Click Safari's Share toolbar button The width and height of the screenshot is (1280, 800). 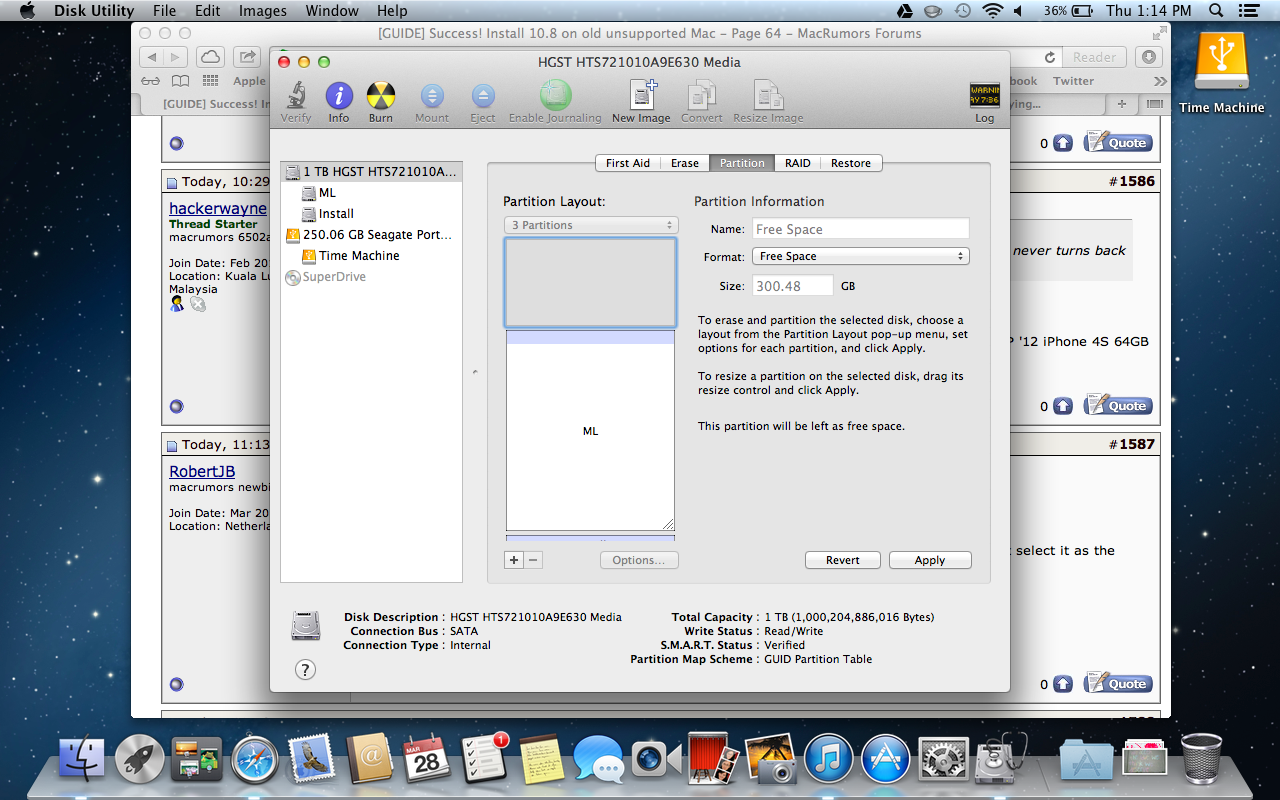point(247,57)
